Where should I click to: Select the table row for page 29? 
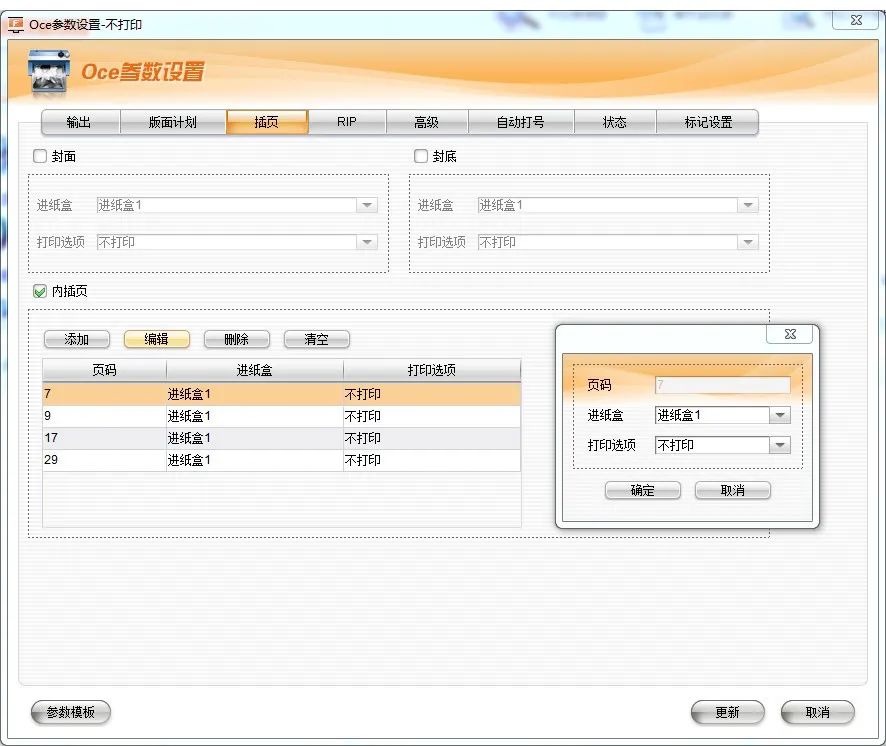[281, 460]
